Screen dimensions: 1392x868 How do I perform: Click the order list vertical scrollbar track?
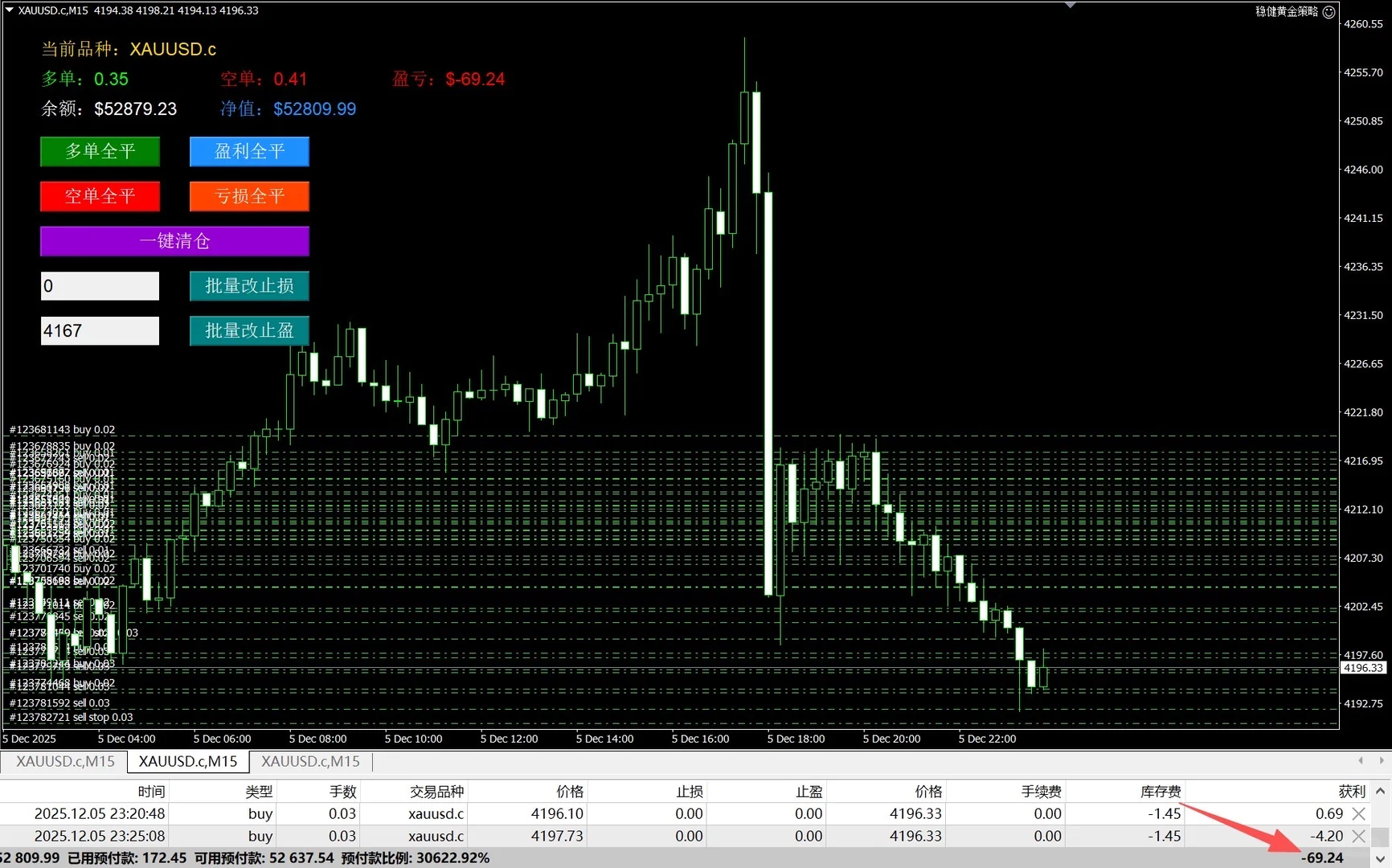1380,825
